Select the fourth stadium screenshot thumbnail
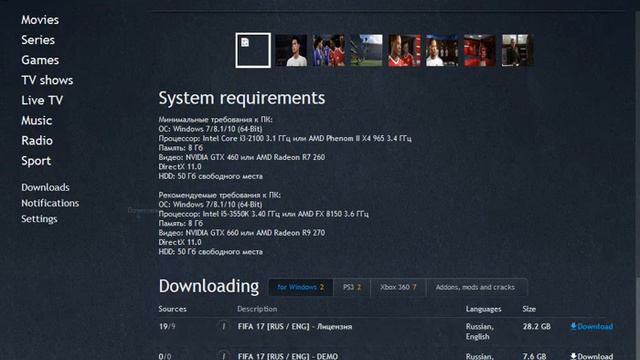 click(367, 50)
